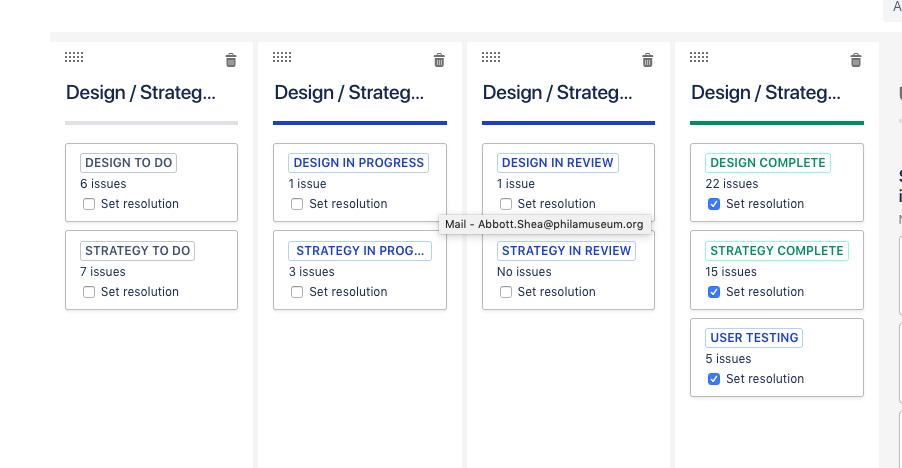
Task: Click drag handle of Design To Do column
Action: tap(74, 57)
